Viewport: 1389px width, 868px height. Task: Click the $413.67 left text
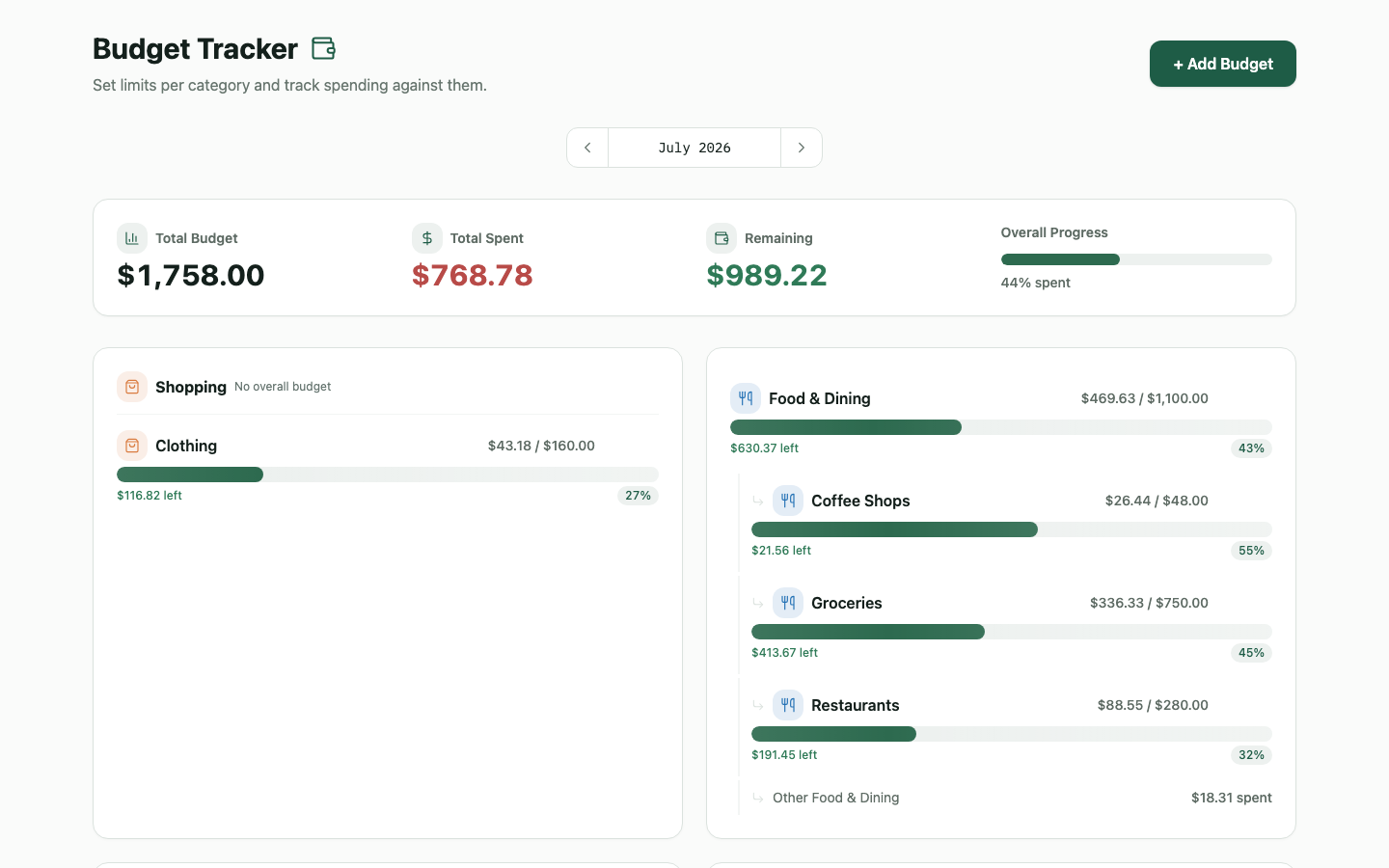tap(785, 653)
